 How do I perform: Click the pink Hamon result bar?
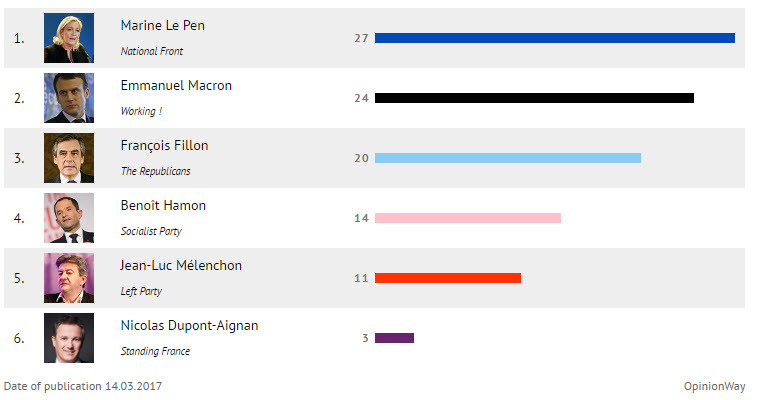[468, 218]
